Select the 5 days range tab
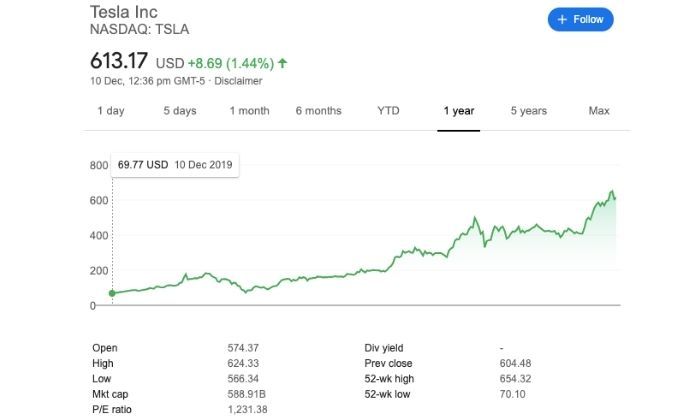Viewport: 700px width, 419px height. [x=180, y=111]
